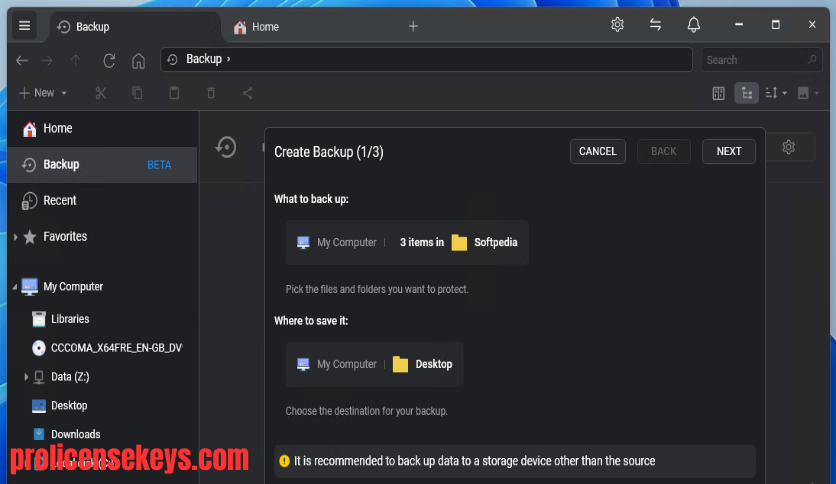
Task: Select Home in sidebar
Action: coord(102,128)
